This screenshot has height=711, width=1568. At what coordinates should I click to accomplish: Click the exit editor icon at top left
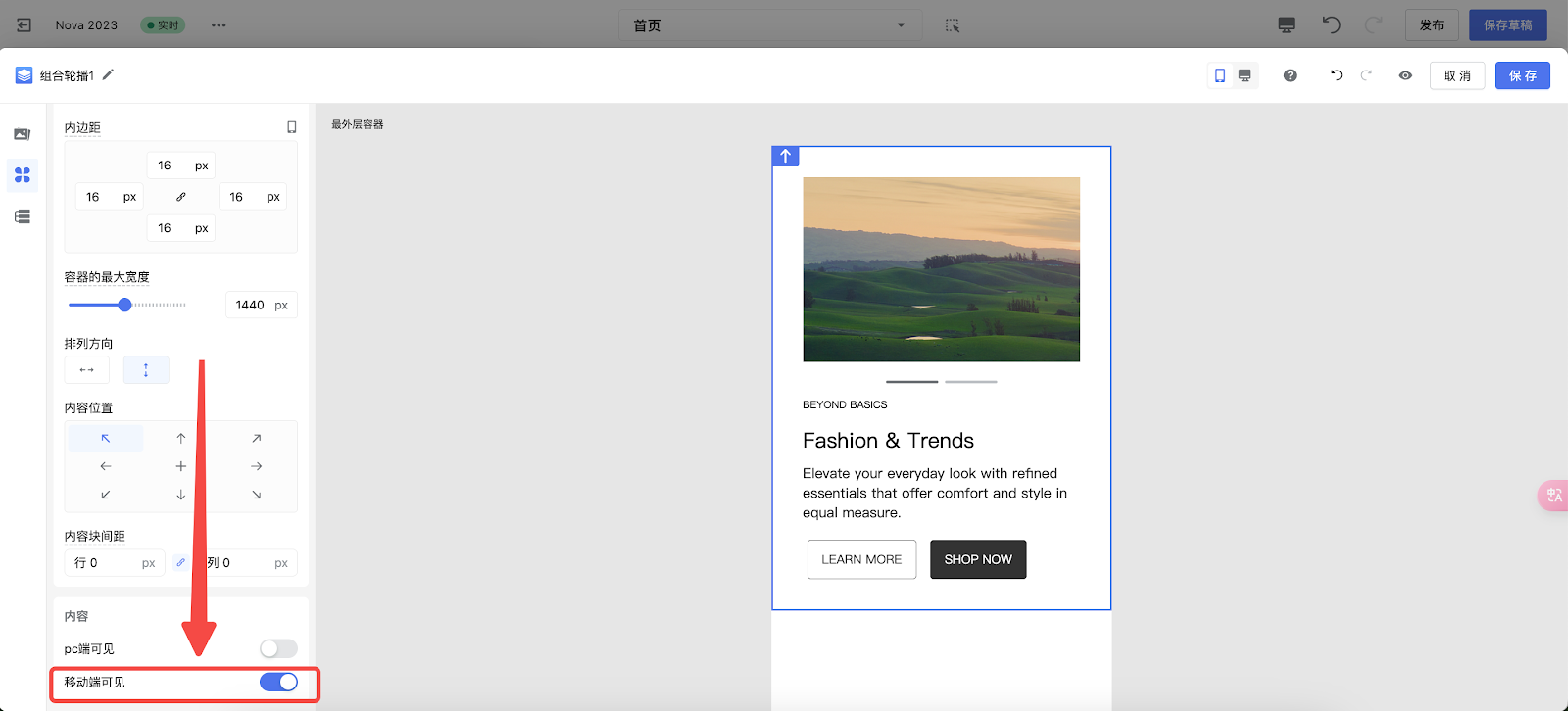pos(24,25)
